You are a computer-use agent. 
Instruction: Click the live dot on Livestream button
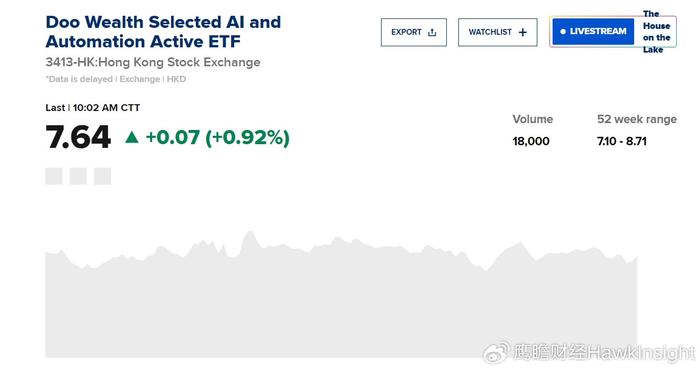coord(562,31)
